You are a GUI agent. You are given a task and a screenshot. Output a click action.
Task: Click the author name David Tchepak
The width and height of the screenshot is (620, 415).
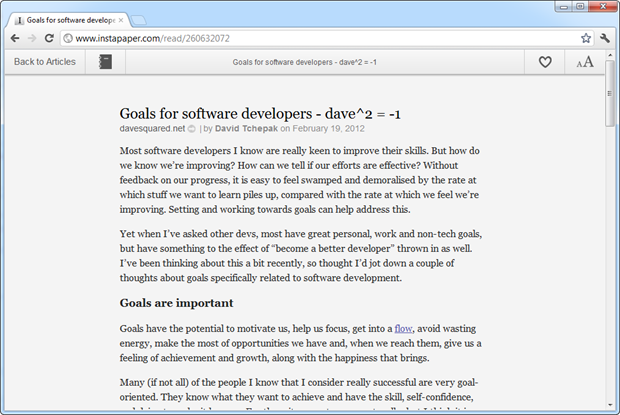[246, 128]
